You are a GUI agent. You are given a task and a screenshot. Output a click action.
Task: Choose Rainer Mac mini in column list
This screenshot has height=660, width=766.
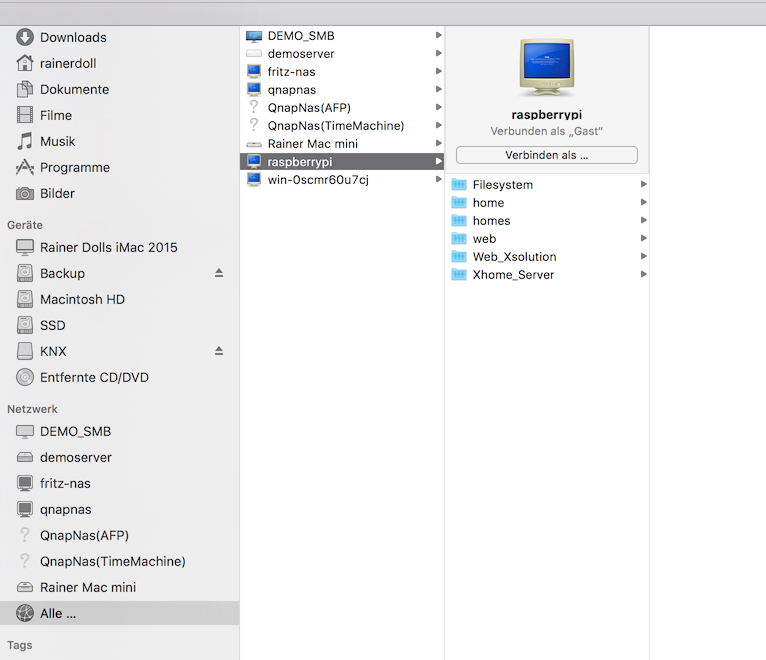[312, 144]
